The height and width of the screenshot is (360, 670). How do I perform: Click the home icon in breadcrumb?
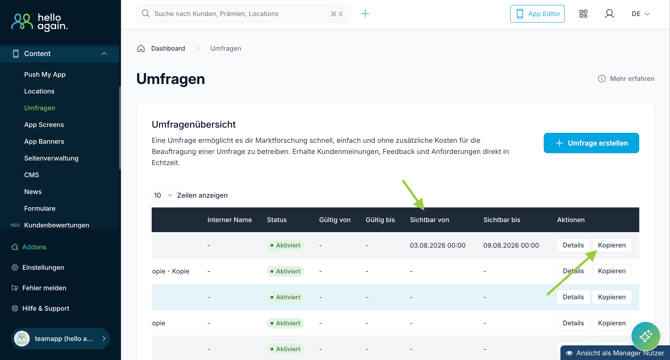[141, 48]
